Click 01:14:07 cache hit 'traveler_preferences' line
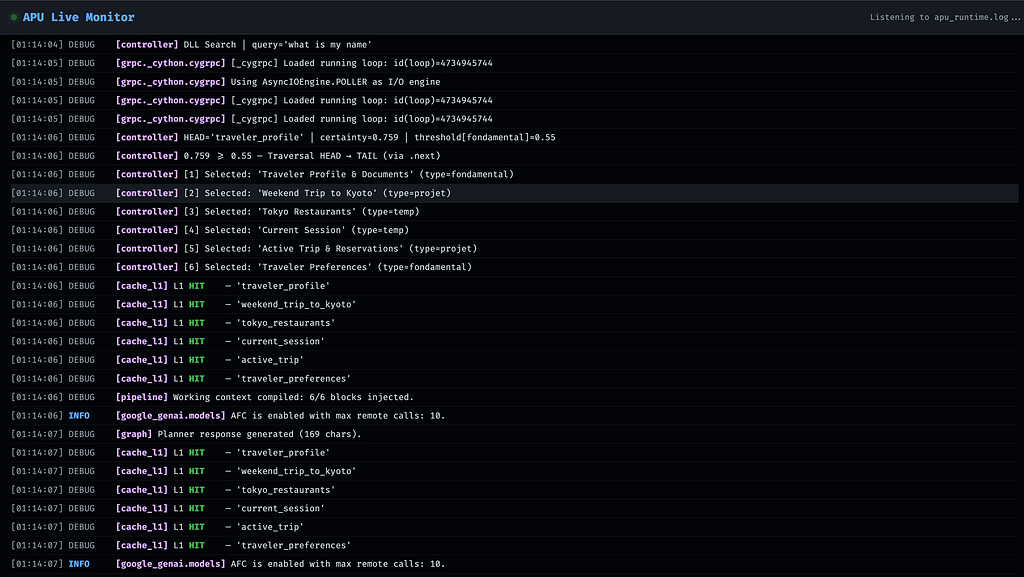The image size is (1024, 577). (x=515, y=545)
